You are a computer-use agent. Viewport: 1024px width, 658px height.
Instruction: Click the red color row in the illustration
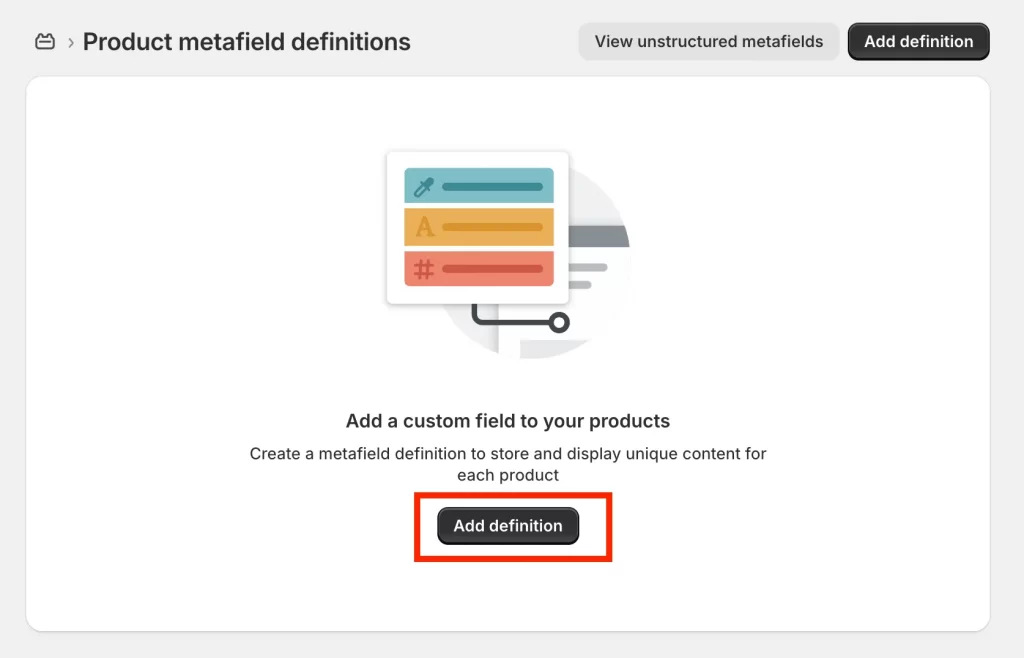coord(479,268)
